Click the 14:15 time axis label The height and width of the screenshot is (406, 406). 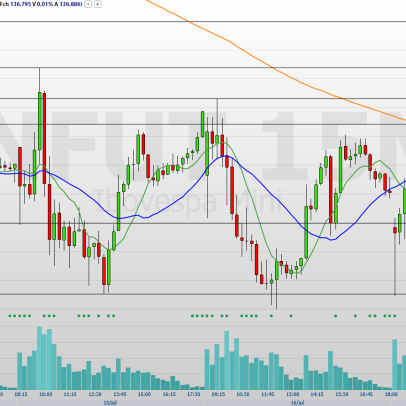coord(317,394)
